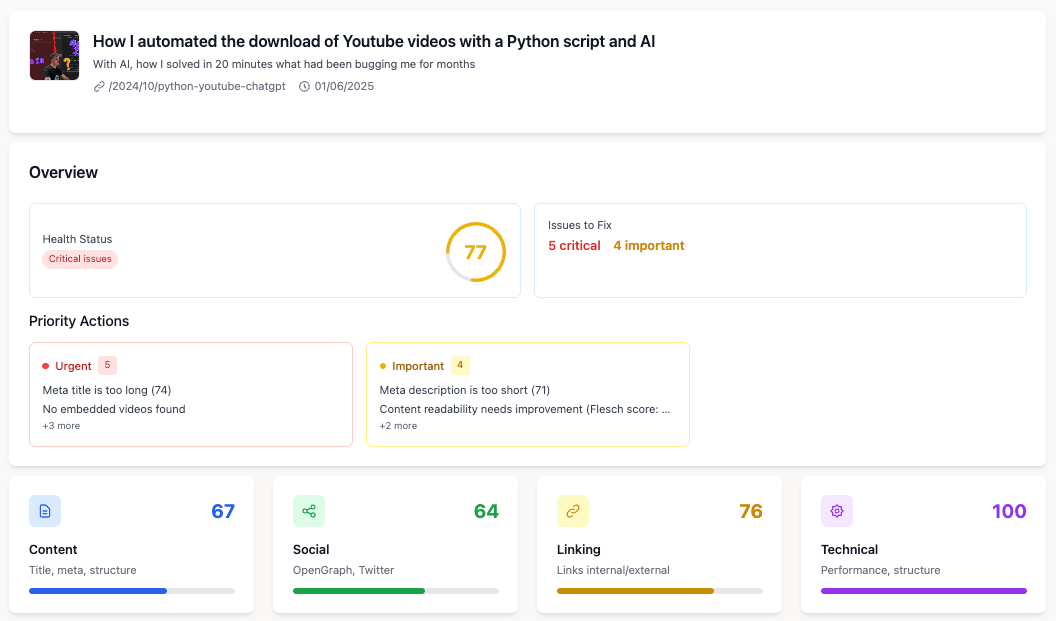Click the red Urgent dot indicator
This screenshot has height=621, width=1056.
click(x=46, y=366)
